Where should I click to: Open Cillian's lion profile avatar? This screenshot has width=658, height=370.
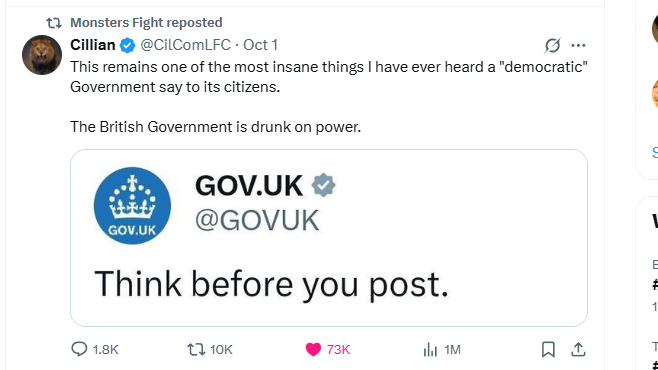pos(42,55)
